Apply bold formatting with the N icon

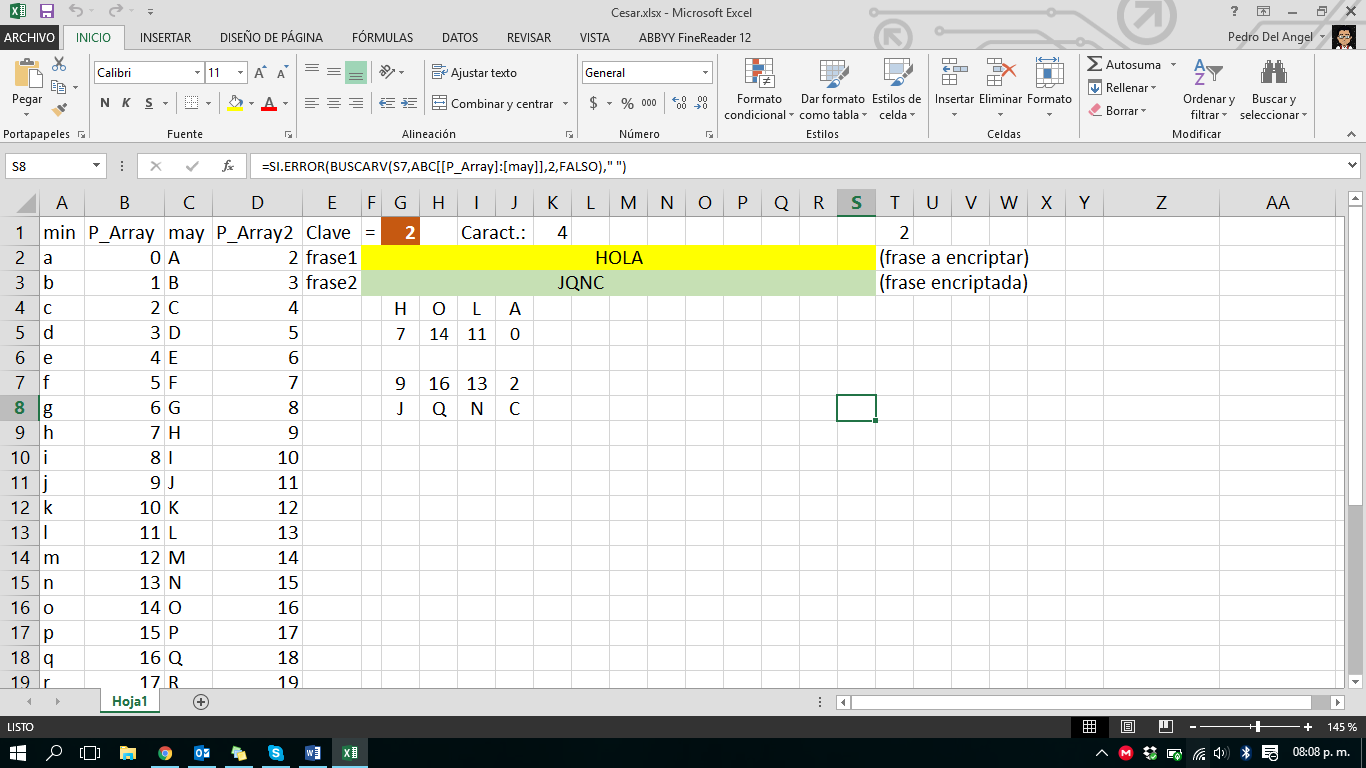coord(104,103)
